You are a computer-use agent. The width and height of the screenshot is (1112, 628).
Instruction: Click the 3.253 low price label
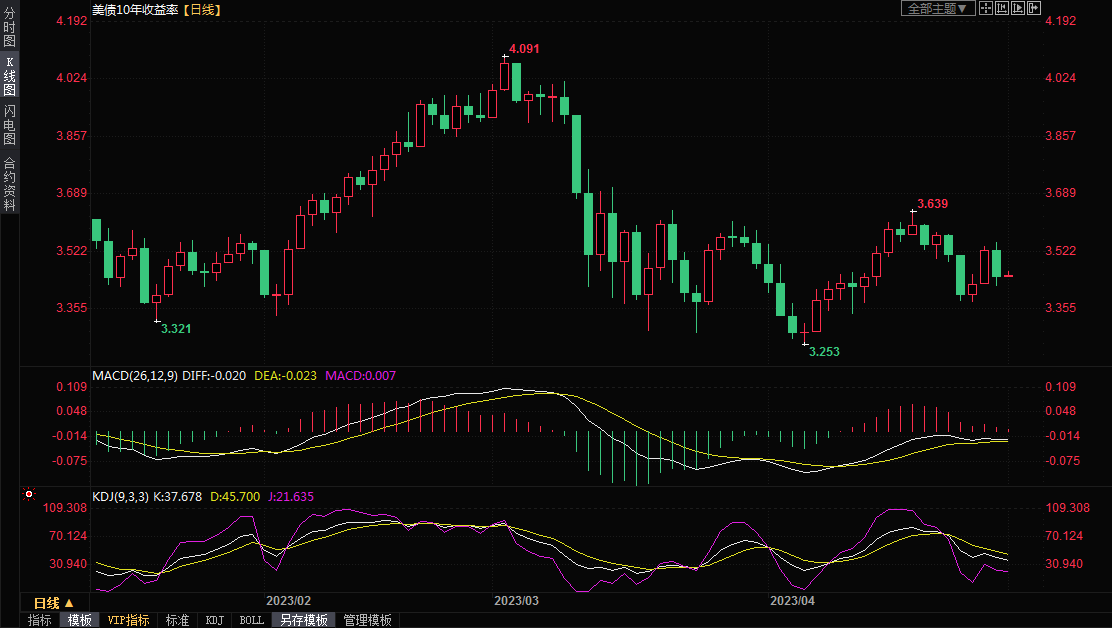pos(824,352)
